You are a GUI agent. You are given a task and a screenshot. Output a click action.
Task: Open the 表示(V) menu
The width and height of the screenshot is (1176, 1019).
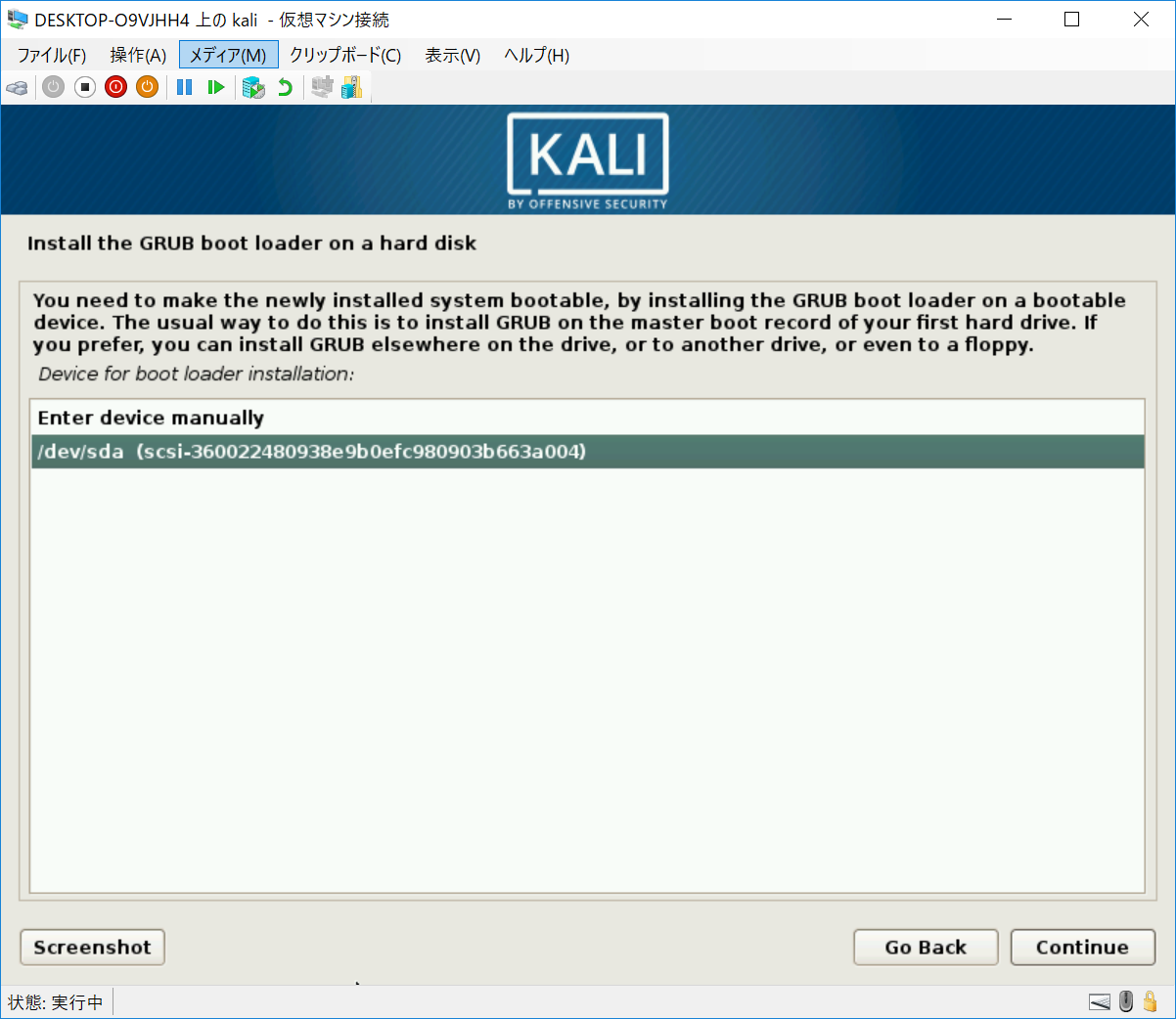tap(452, 56)
